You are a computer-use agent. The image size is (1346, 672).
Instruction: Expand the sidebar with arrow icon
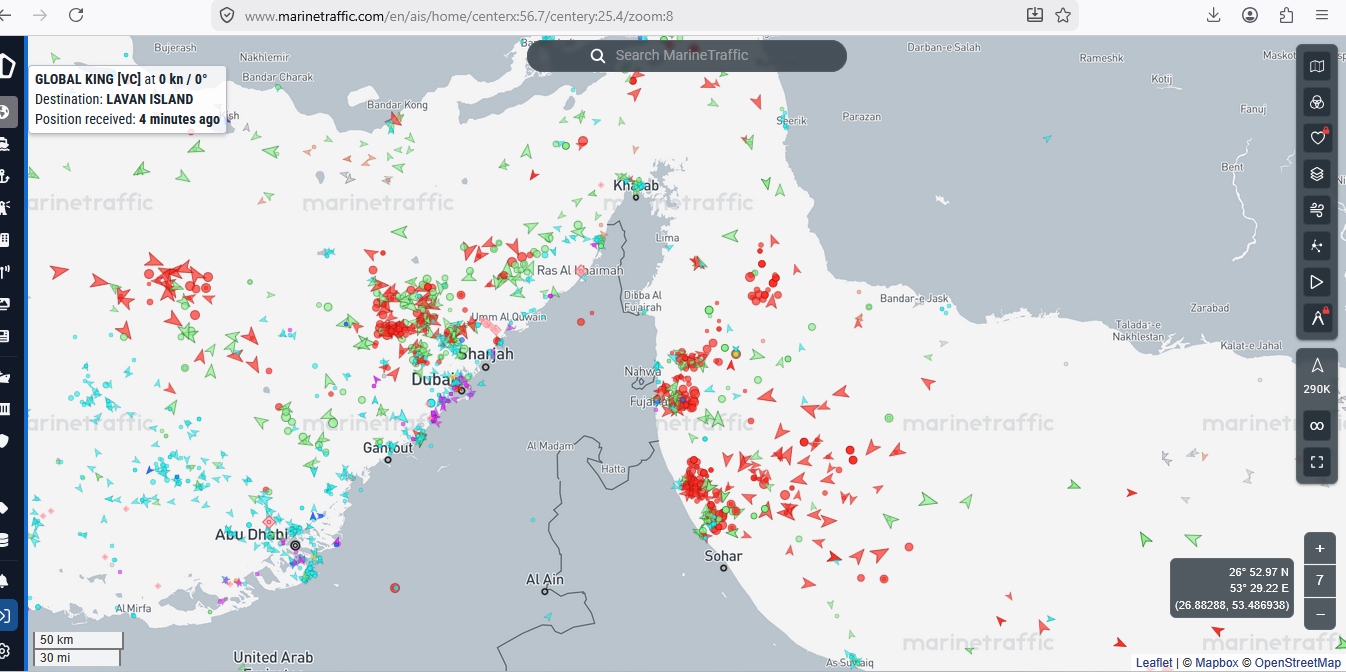coord(7,615)
